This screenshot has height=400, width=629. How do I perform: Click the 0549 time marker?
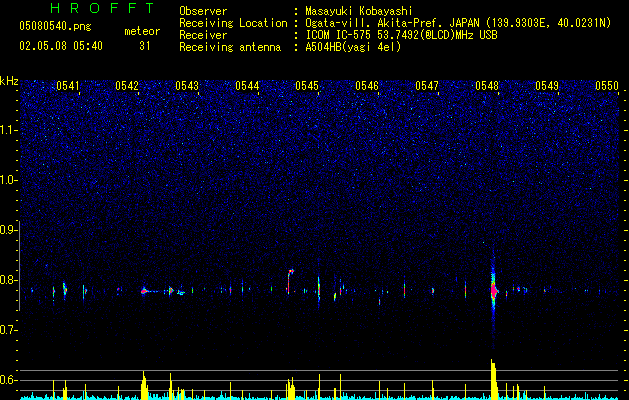click(x=547, y=86)
